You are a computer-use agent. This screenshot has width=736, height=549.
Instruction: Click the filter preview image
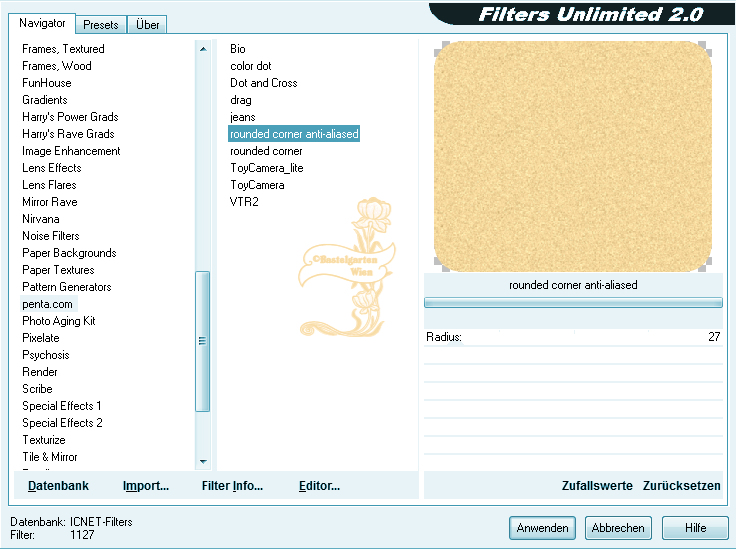click(573, 156)
